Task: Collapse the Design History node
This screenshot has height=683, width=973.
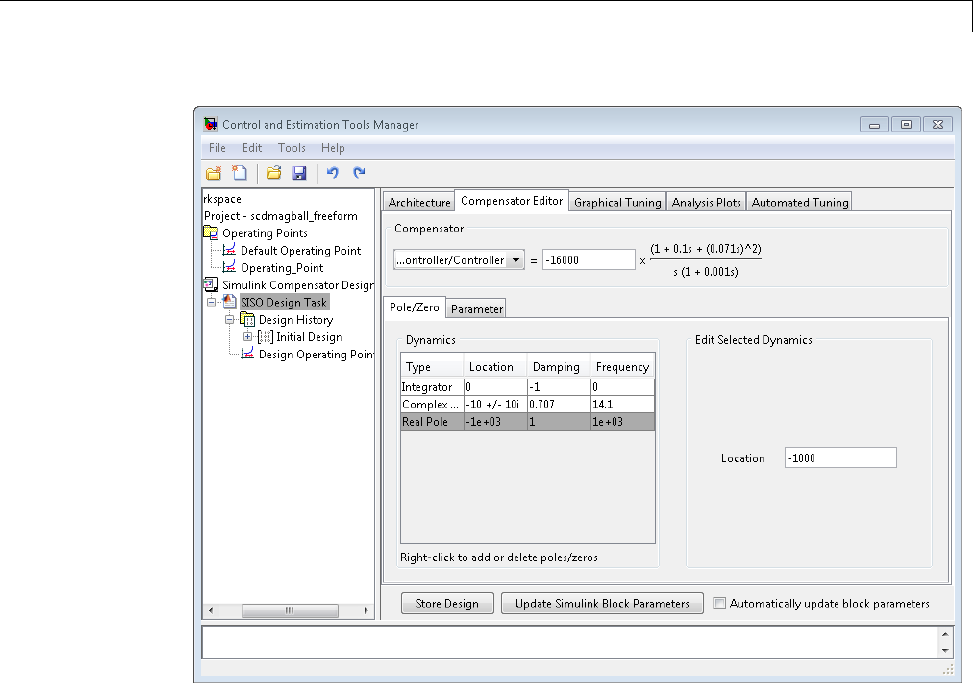Action: coord(230,319)
